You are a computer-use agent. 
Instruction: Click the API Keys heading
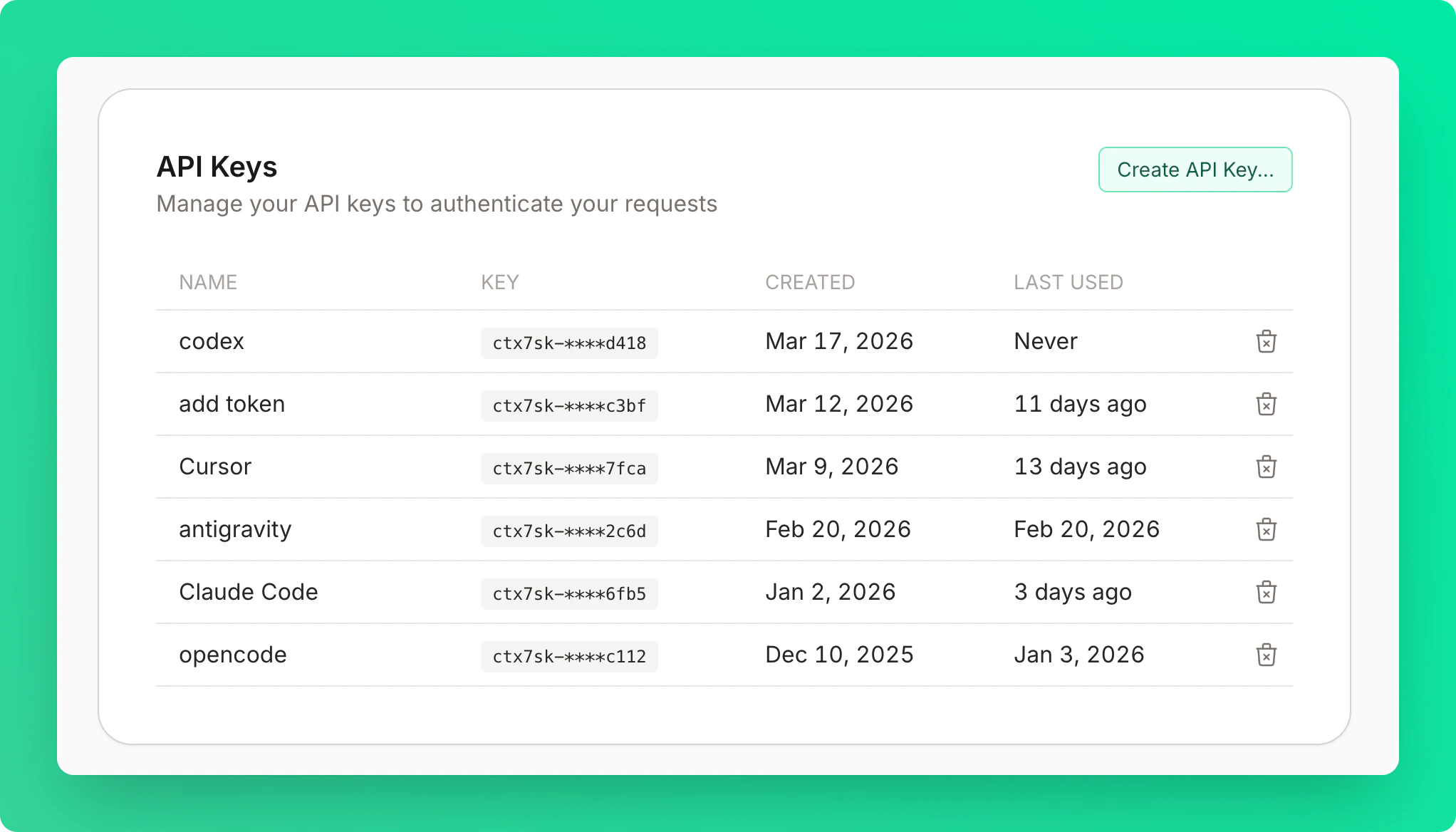pyautogui.click(x=217, y=167)
